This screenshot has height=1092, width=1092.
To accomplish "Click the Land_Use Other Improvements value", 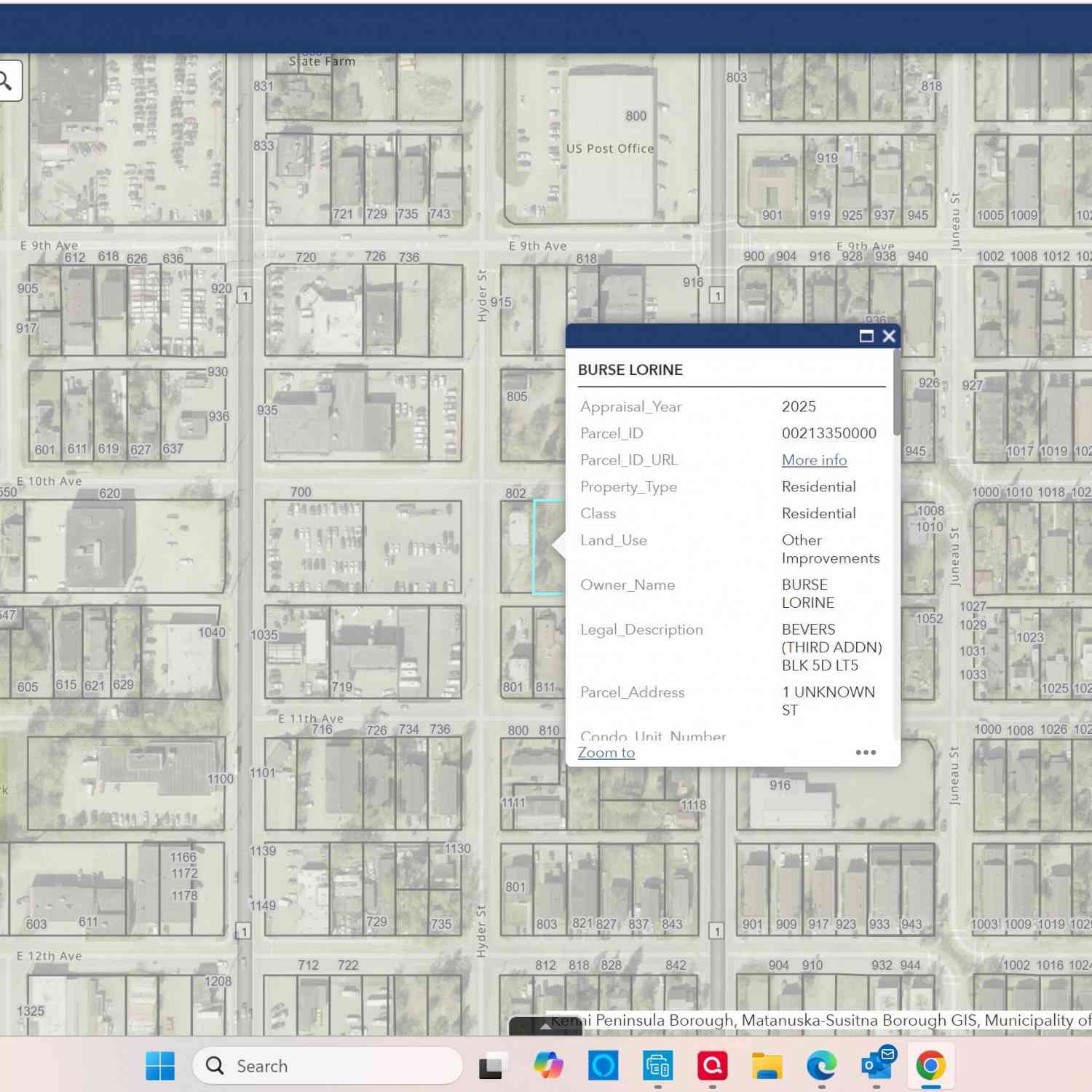I will (831, 549).
